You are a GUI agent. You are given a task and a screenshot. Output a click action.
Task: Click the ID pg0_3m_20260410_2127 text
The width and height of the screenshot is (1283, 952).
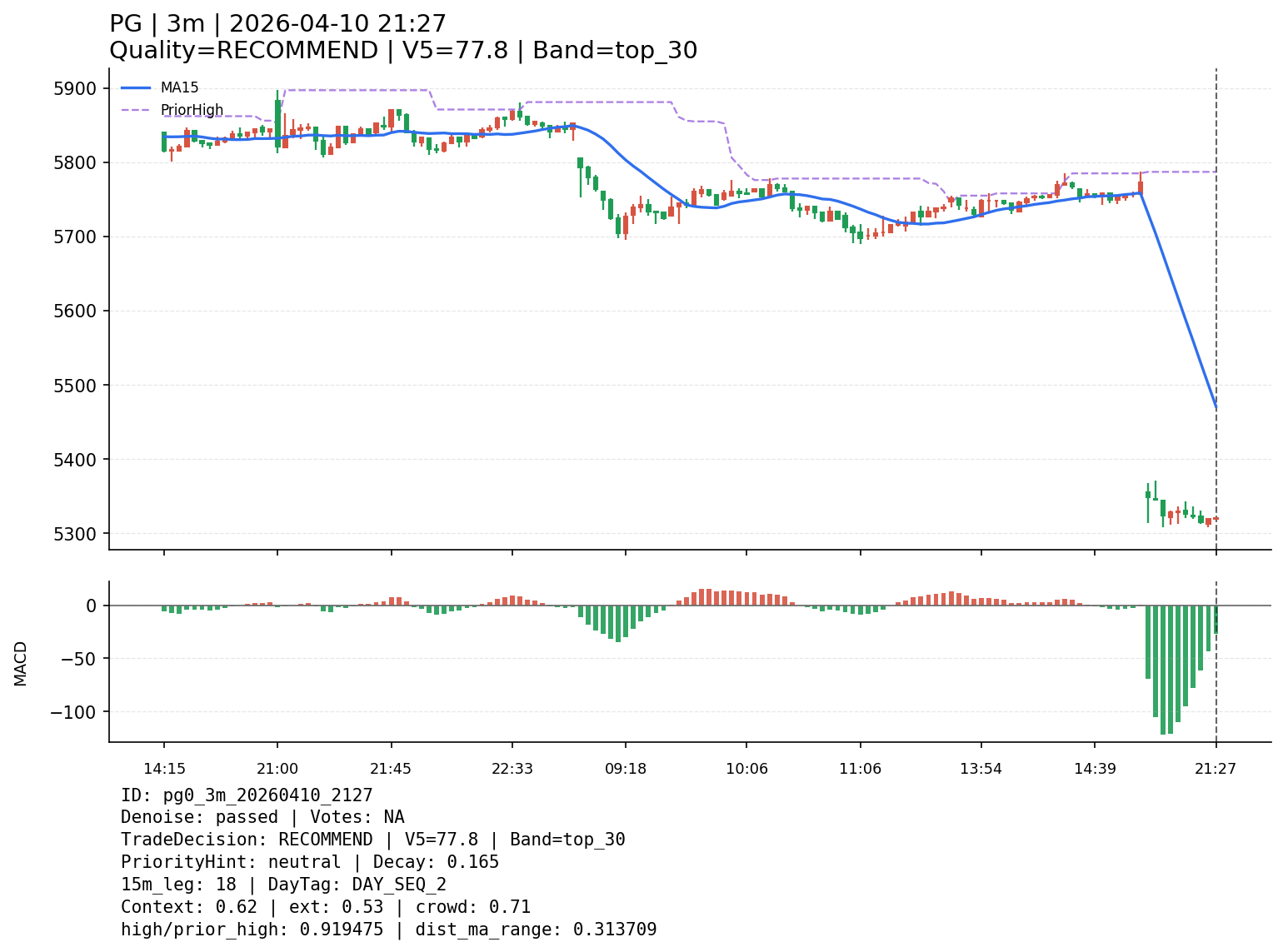point(247,795)
